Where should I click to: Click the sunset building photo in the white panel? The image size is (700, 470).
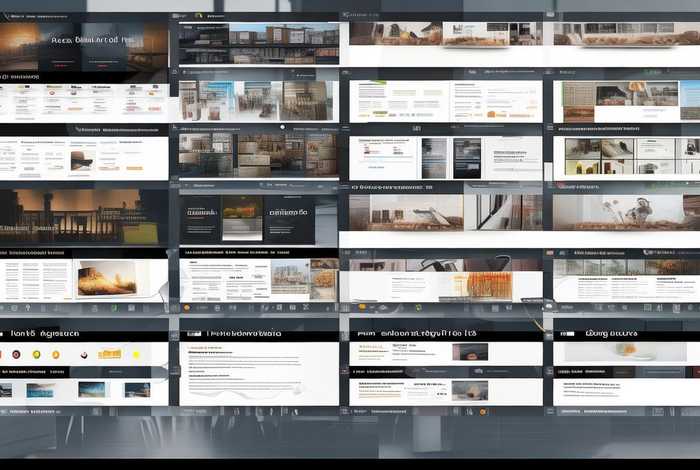106,279
